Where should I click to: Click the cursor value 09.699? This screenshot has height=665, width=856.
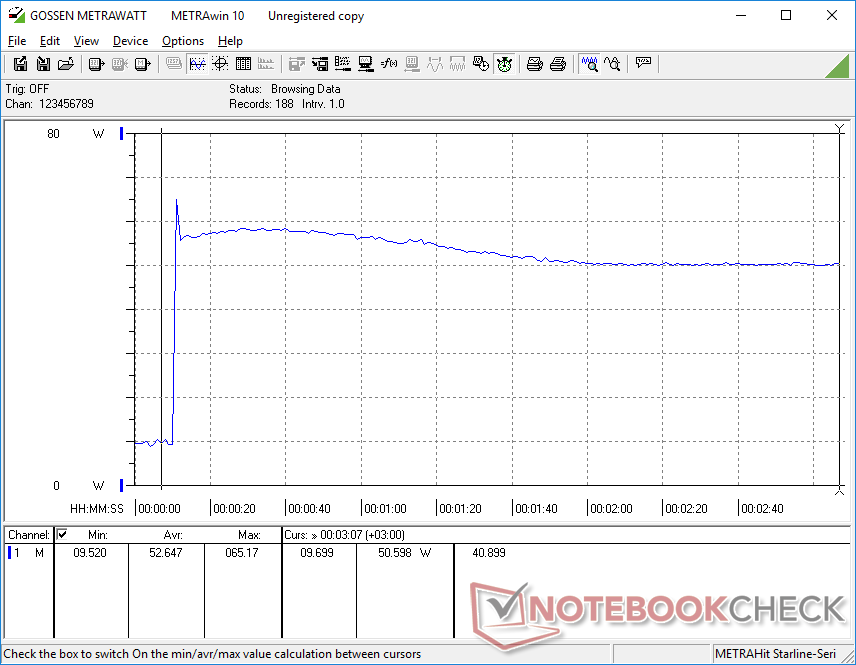click(x=317, y=553)
